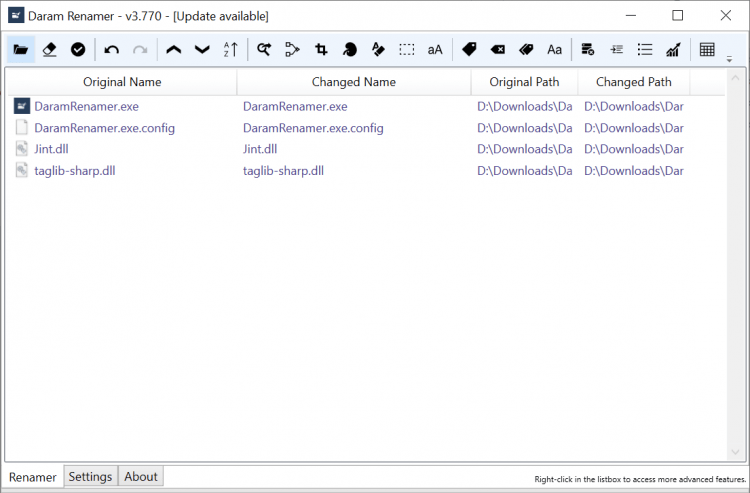Select Jint.dll in Original Name column

tap(51, 149)
